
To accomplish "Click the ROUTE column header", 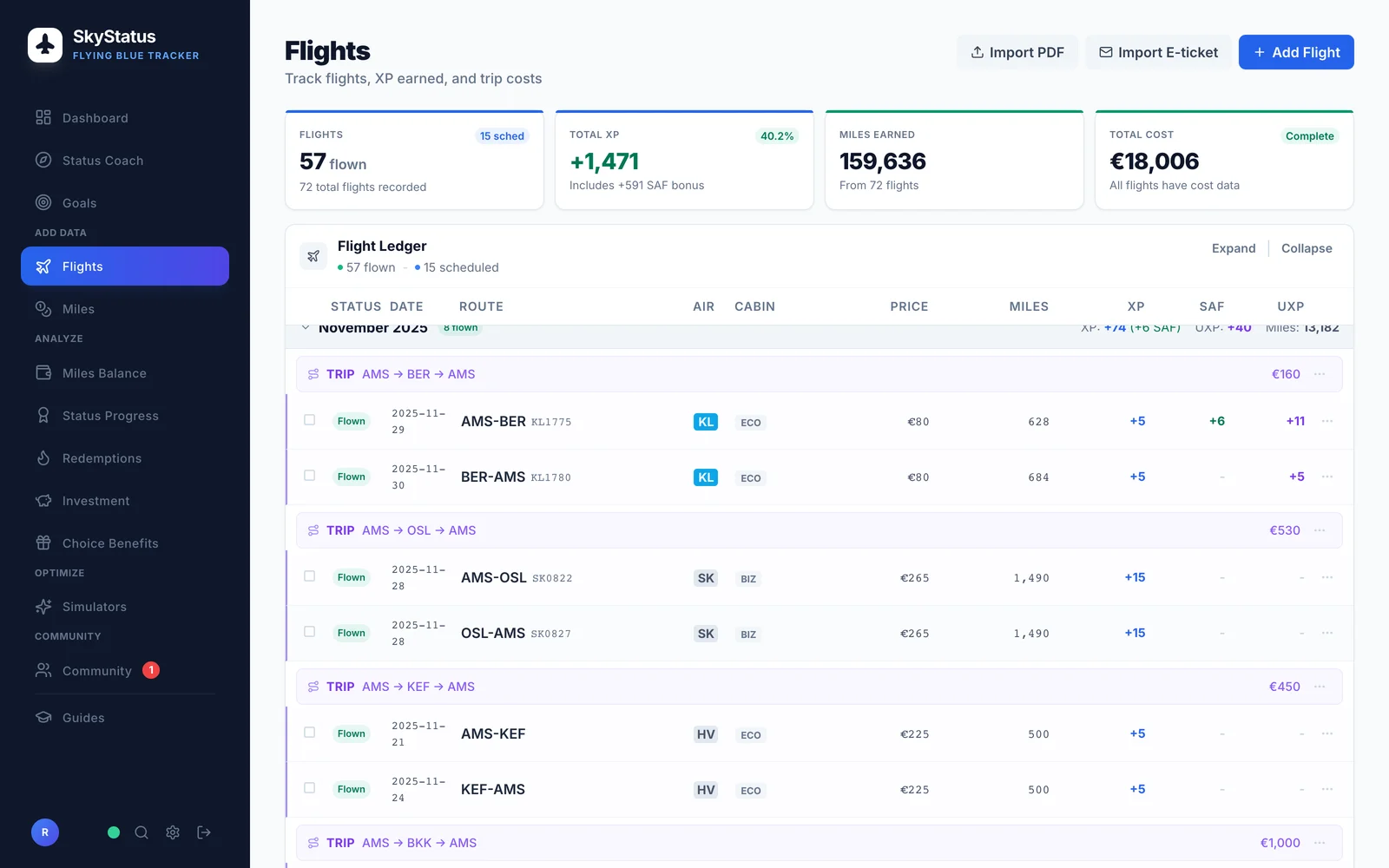I will click(481, 306).
